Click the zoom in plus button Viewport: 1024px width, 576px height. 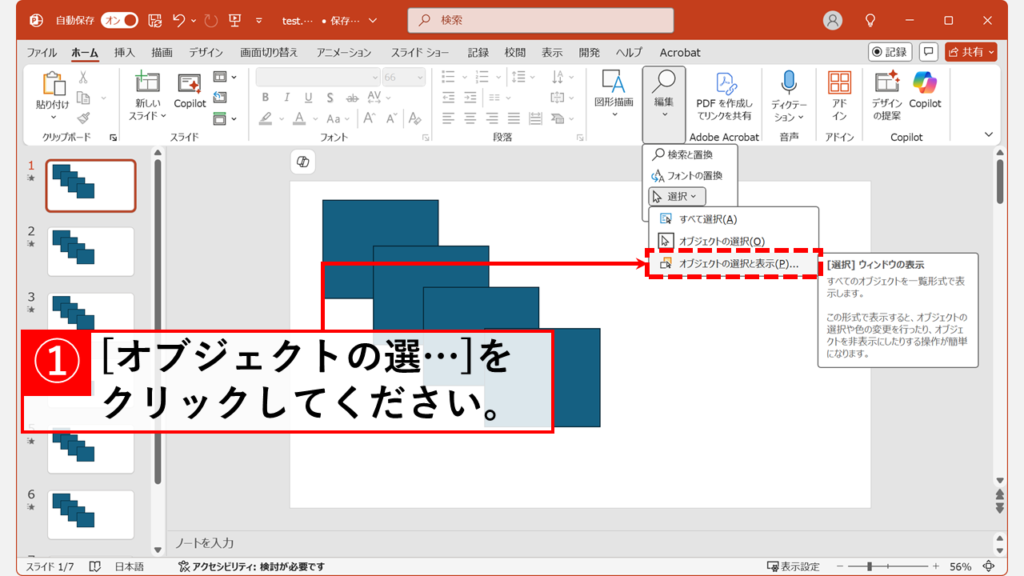point(936,566)
